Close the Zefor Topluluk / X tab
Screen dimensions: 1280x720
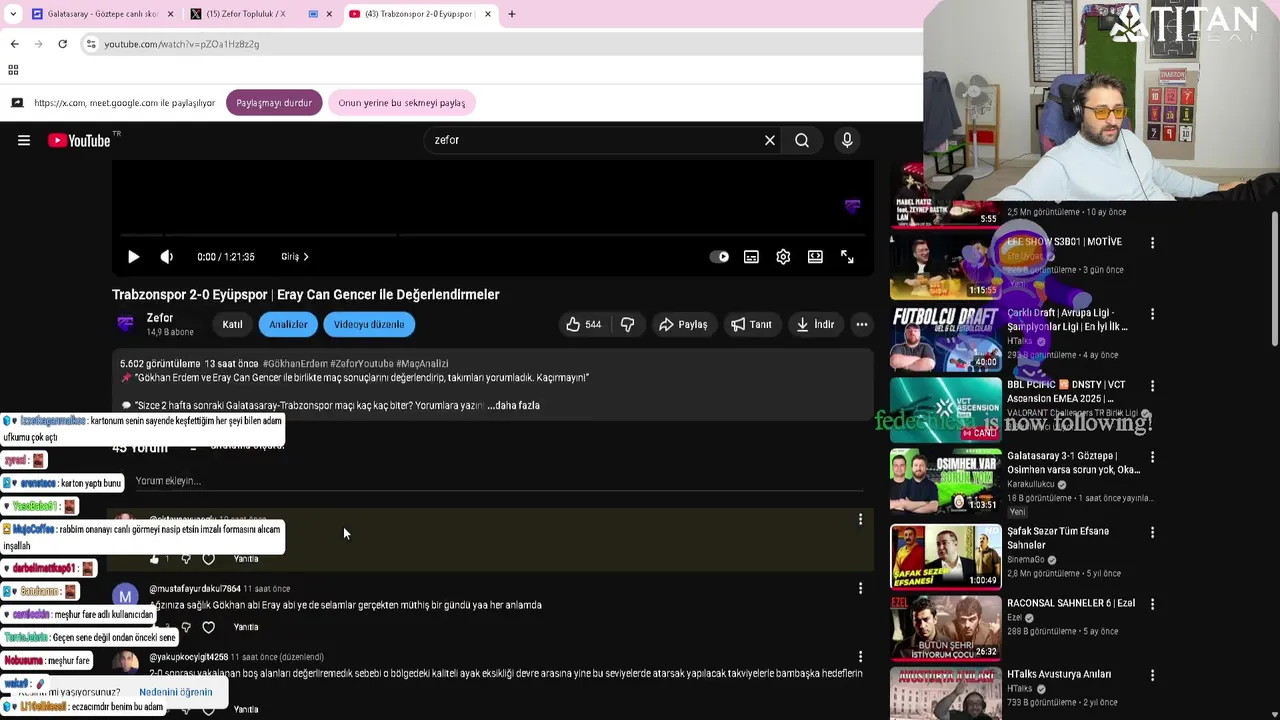click(329, 14)
